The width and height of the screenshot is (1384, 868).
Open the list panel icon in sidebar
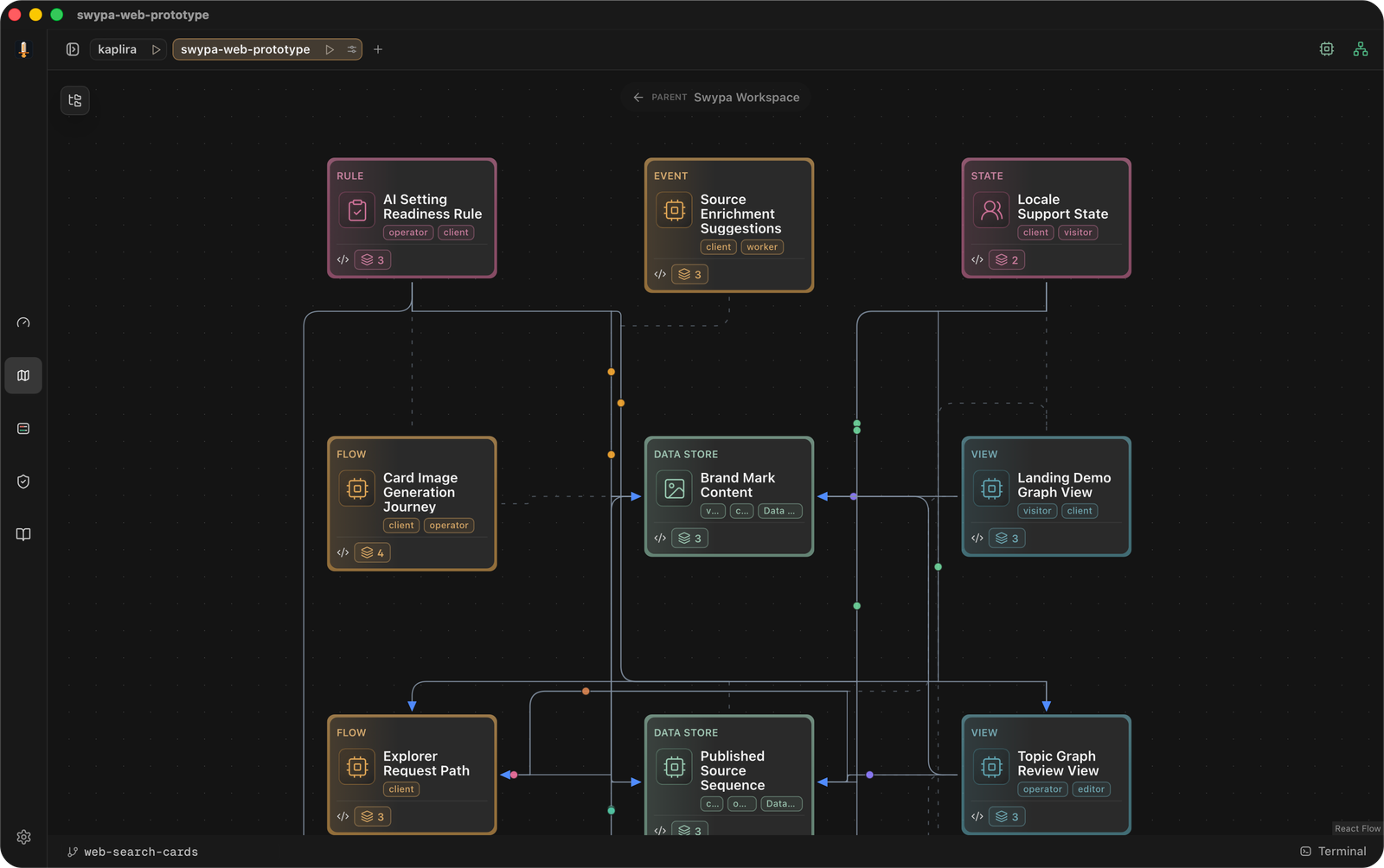pos(23,429)
